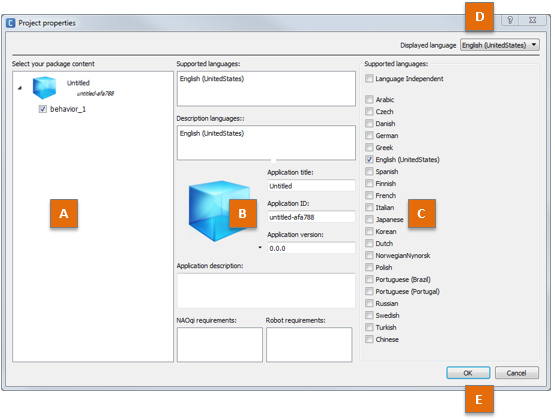Screen dimensions: 555x419
Task: Check the French language box
Action: click(x=369, y=195)
